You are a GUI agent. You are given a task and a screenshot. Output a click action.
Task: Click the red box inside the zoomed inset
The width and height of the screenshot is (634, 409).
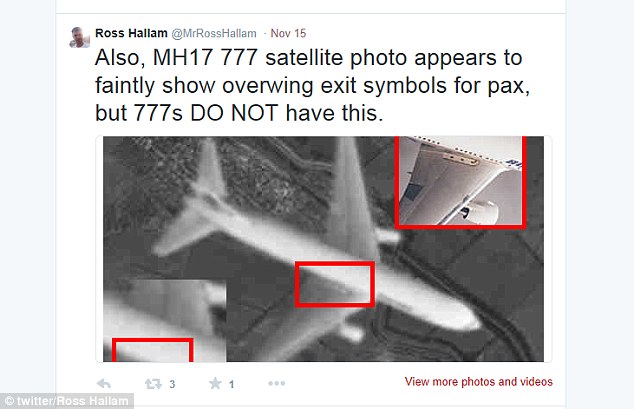pyautogui.click(x=152, y=350)
